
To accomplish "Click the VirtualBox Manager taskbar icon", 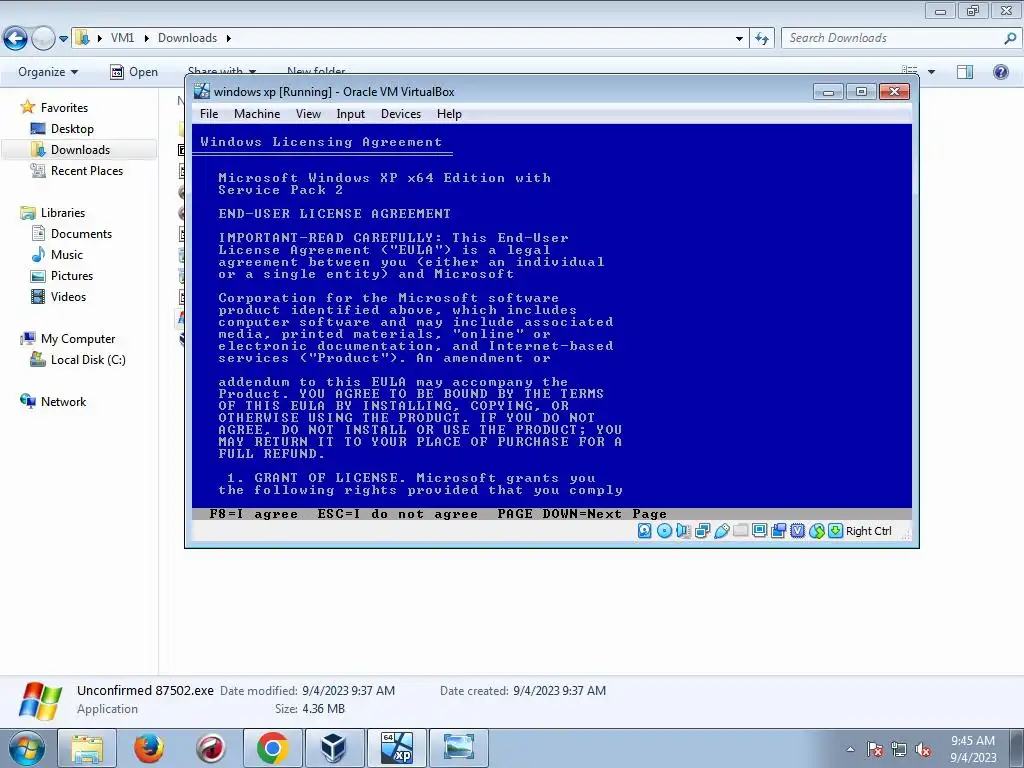I will 334,748.
